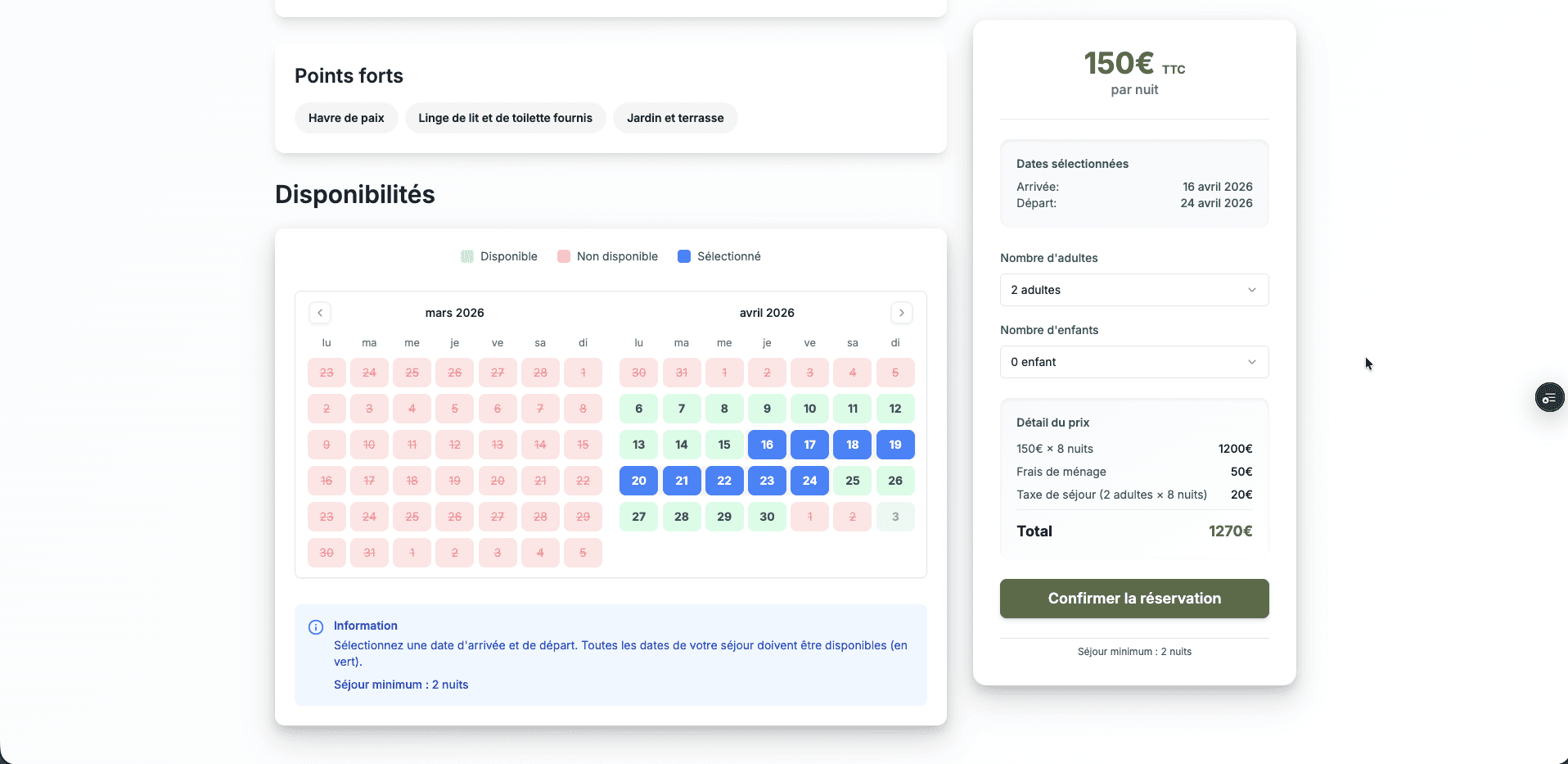Select the Havre de paix tag
Viewport: 1568px width, 764px height.
point(346,118)
